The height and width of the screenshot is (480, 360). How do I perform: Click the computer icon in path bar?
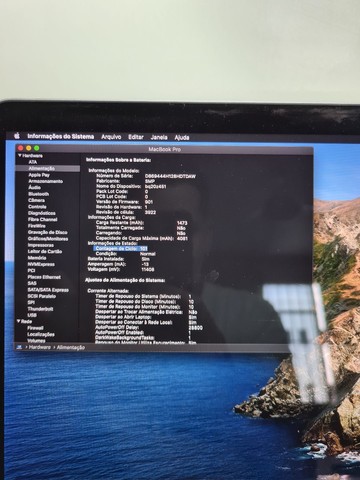point(19,347)
